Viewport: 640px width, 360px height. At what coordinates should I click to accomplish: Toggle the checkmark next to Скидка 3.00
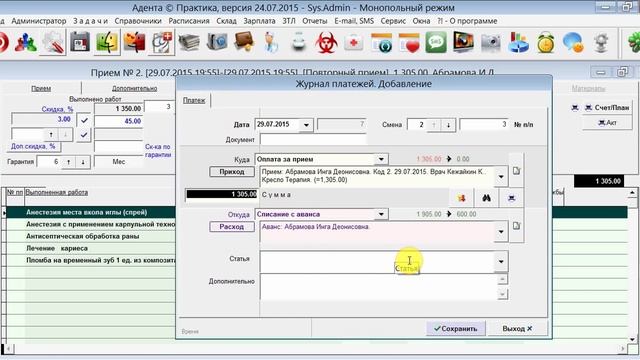(84, 120)
